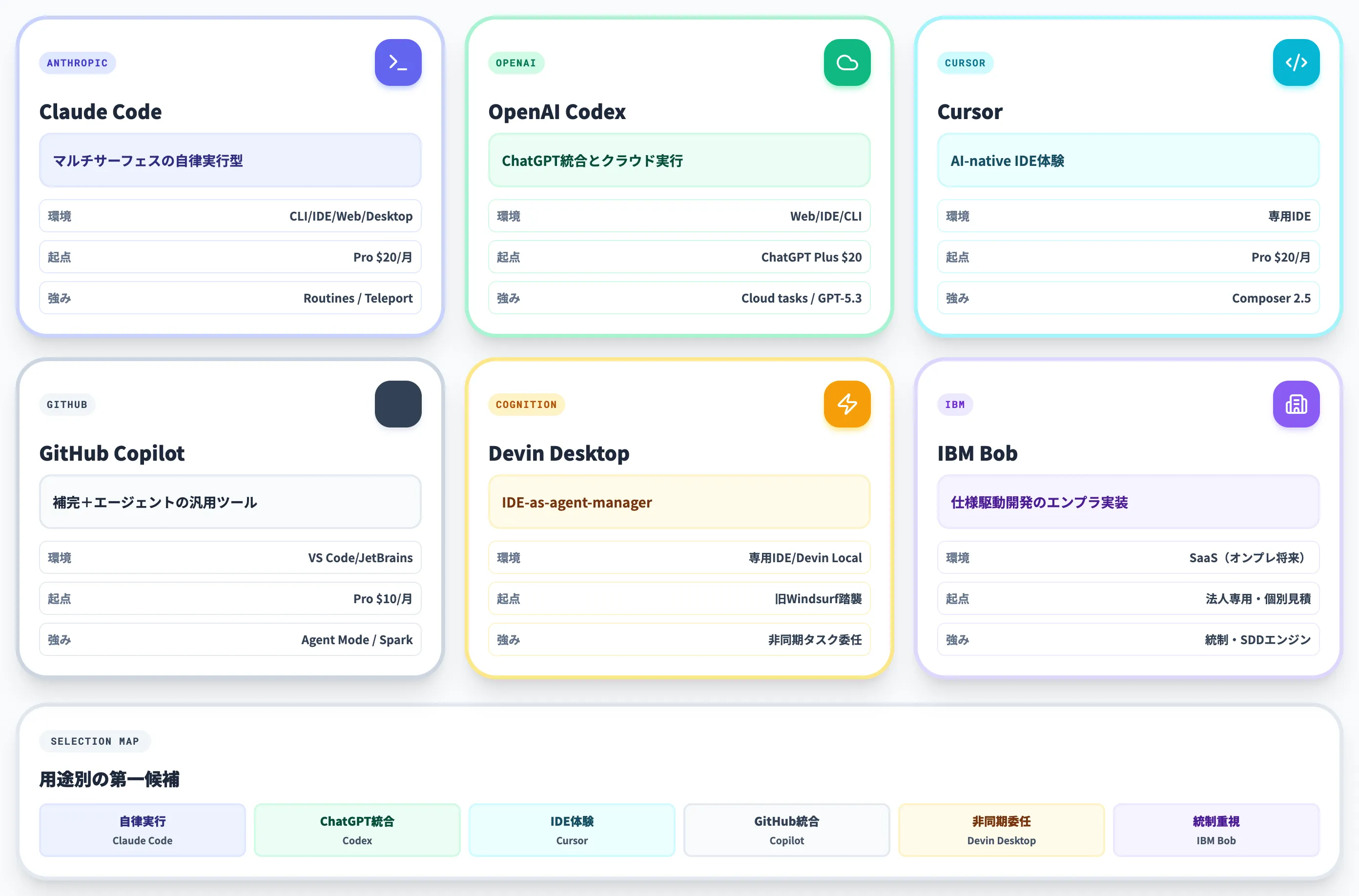Click the 'Claude Code' card heading
The image size is (1359, 896).
101,111
